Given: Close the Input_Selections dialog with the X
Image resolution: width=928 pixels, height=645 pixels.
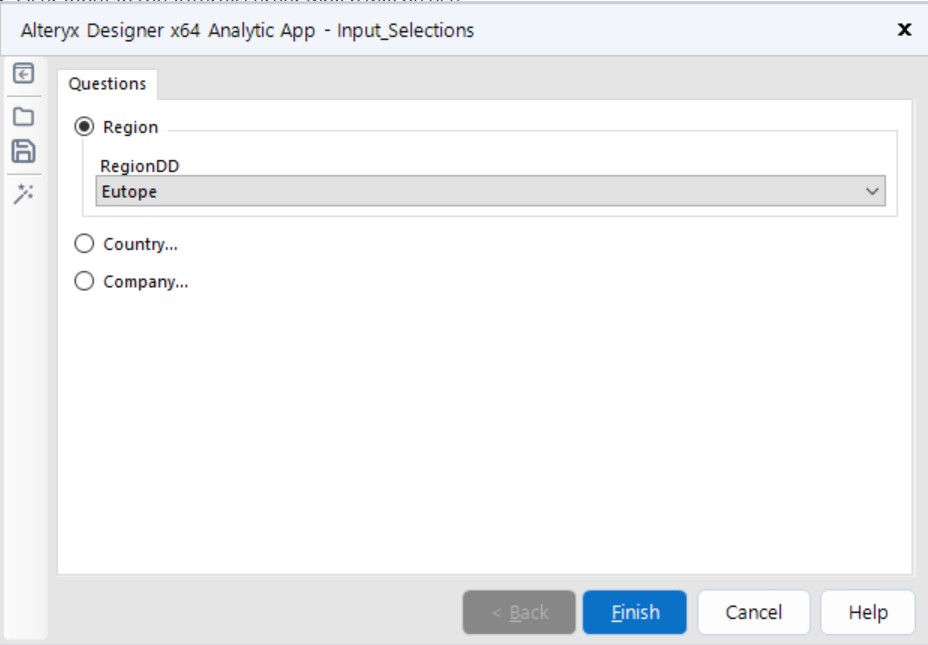Looking at the screenshot, I should point(904,32).
